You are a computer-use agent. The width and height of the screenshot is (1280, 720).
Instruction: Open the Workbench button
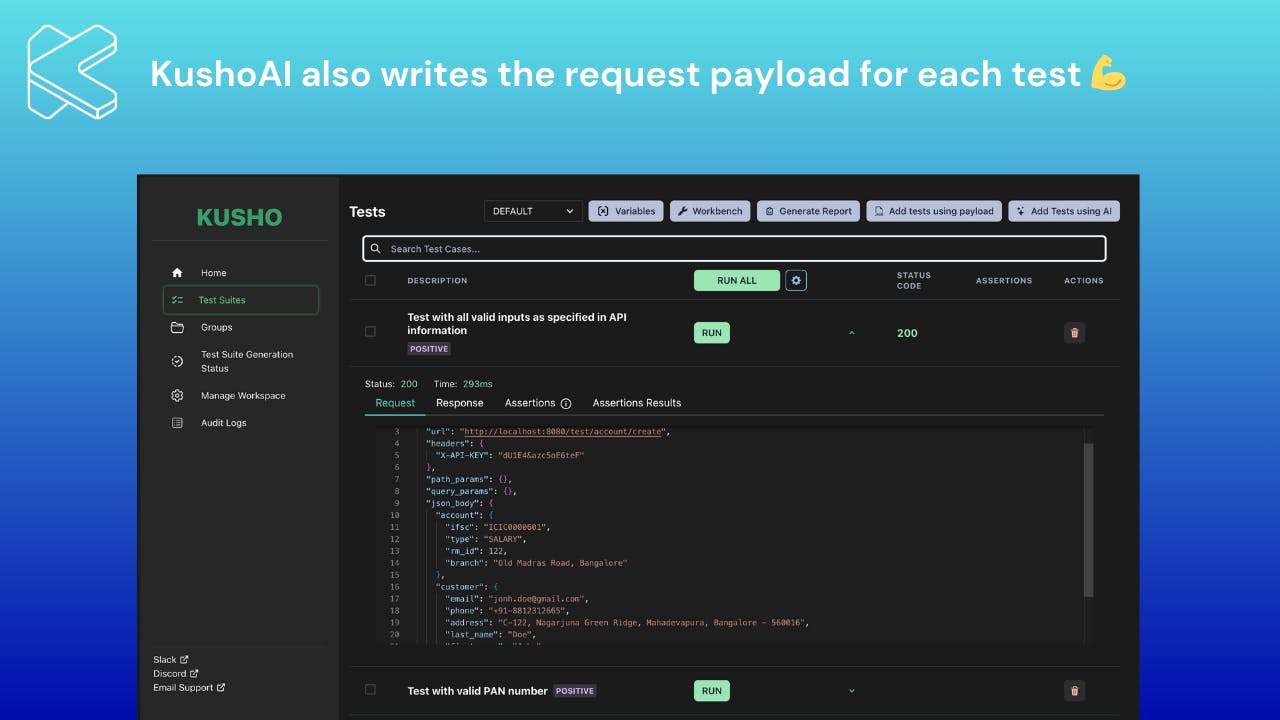pos(710,211)
